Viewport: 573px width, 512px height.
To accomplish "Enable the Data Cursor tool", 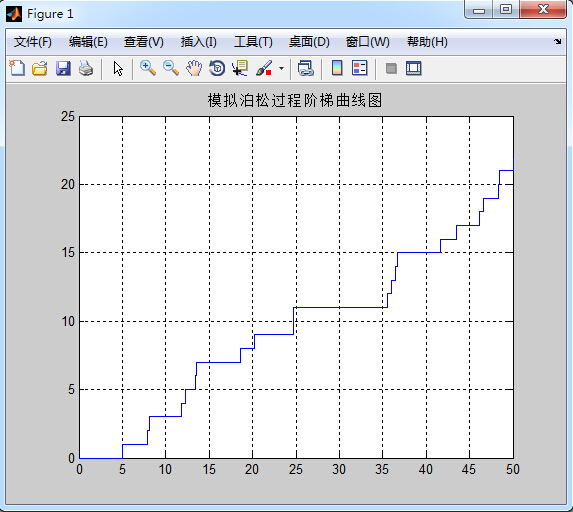I will pos(240,68).
